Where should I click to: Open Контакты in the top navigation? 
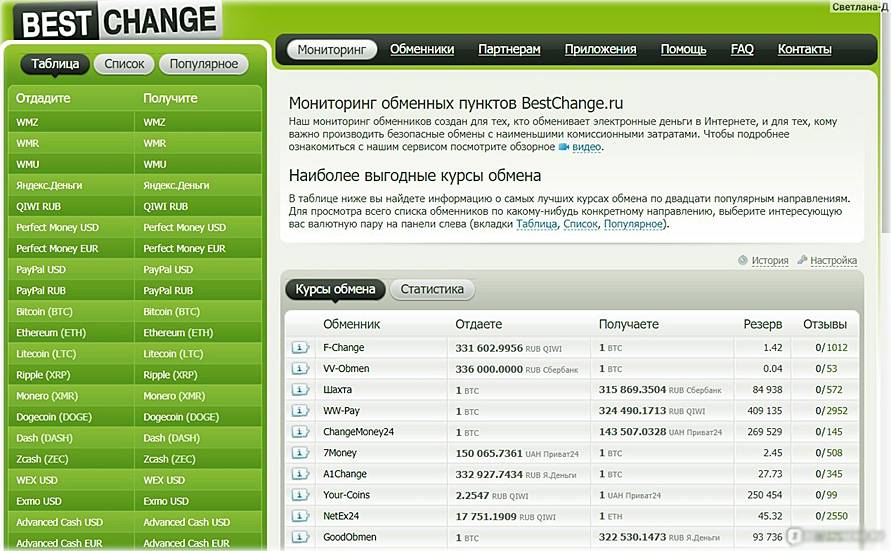[x=804, y=49]
